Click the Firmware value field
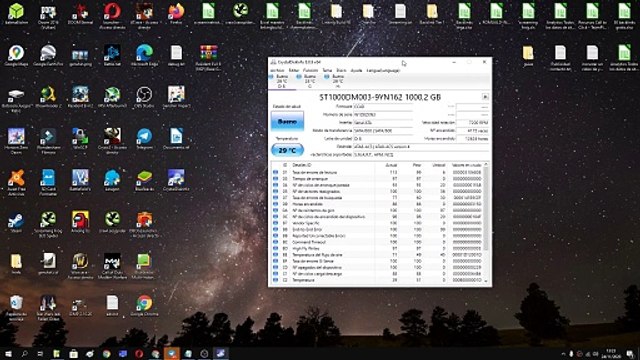The height and width of the screenshot is (360, 640). (383, 107)
